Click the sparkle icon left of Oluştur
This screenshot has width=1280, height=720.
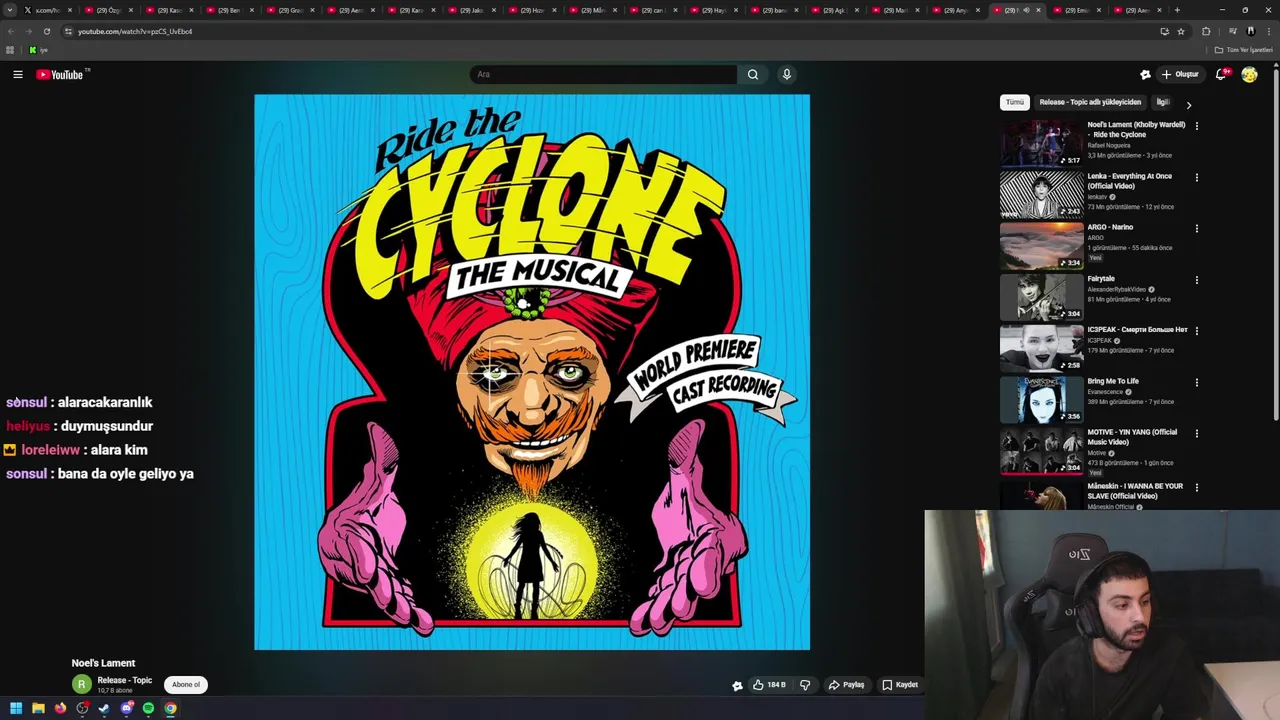(x=1145, y=74)
